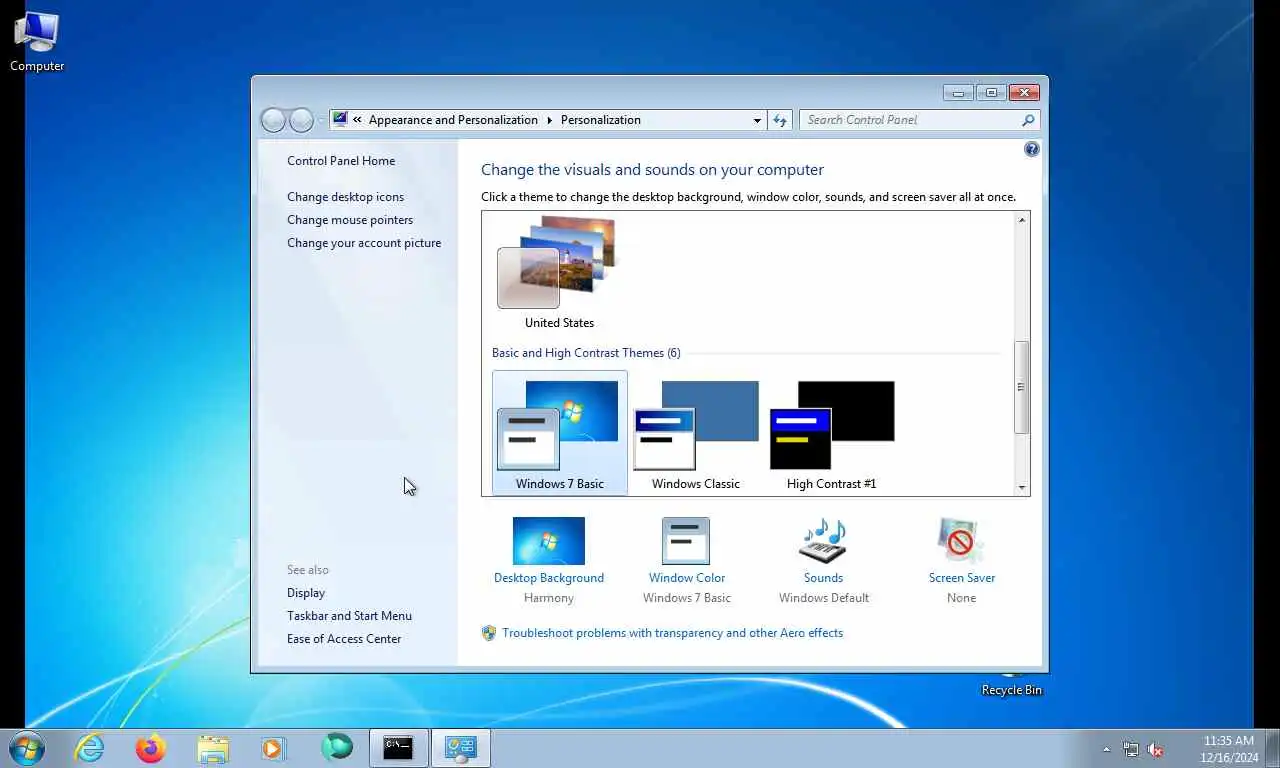This screenshot has height=768, width=1280.
Task: Expand breadcrumb arrow after Appearance and Personalization
Action: tap(549, 120)
